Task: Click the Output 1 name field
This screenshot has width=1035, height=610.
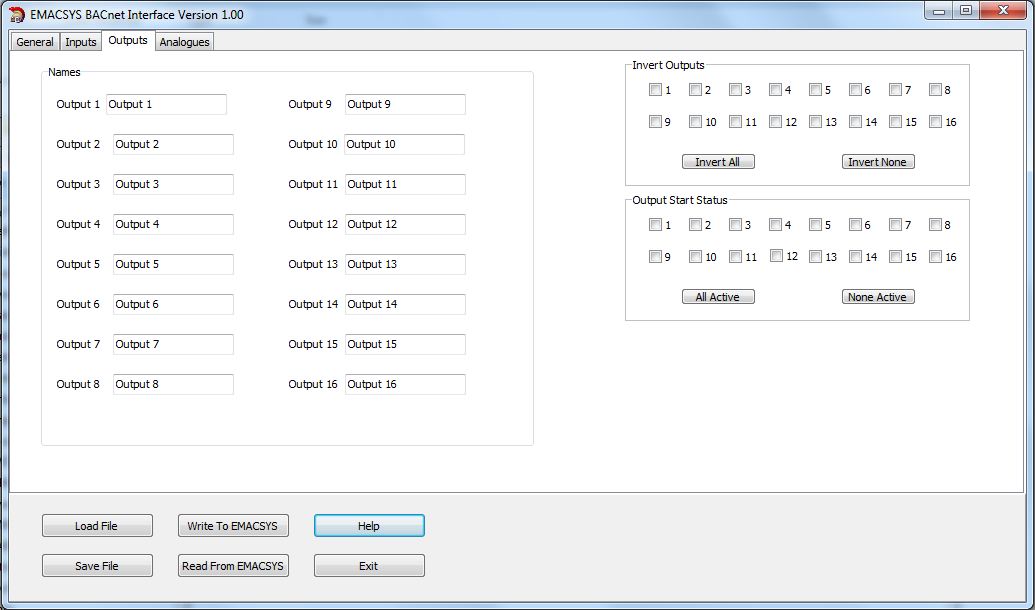Action: tap(166, 105)
